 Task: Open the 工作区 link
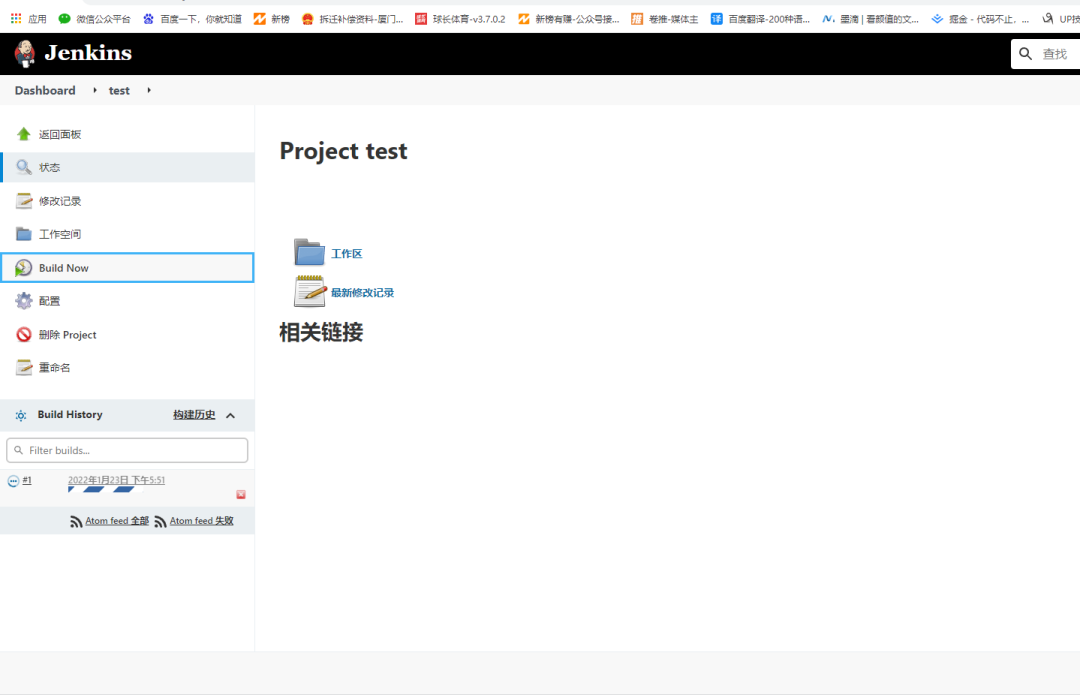(346, 253)
